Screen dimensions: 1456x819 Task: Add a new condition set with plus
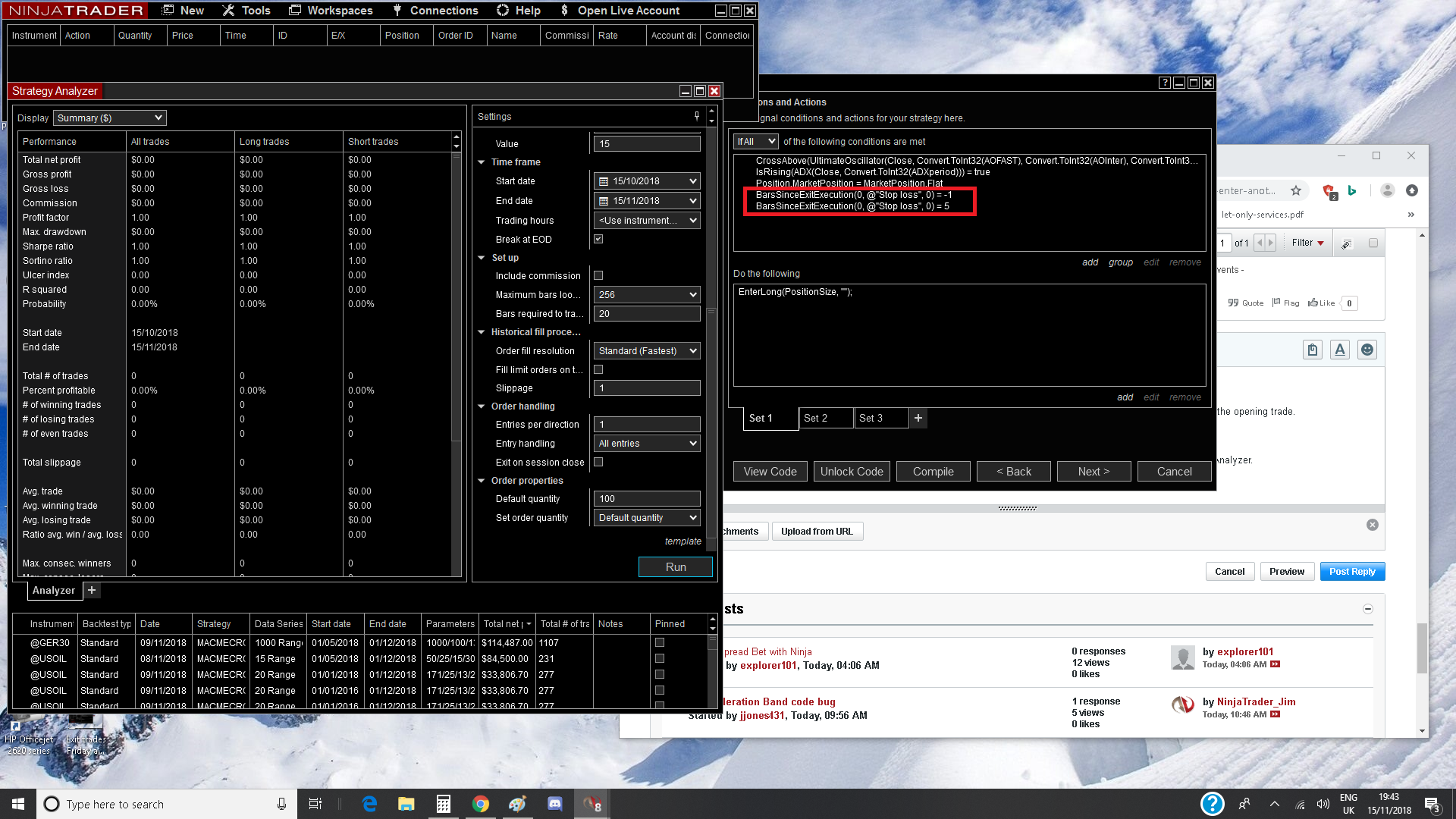coord(918,418)
